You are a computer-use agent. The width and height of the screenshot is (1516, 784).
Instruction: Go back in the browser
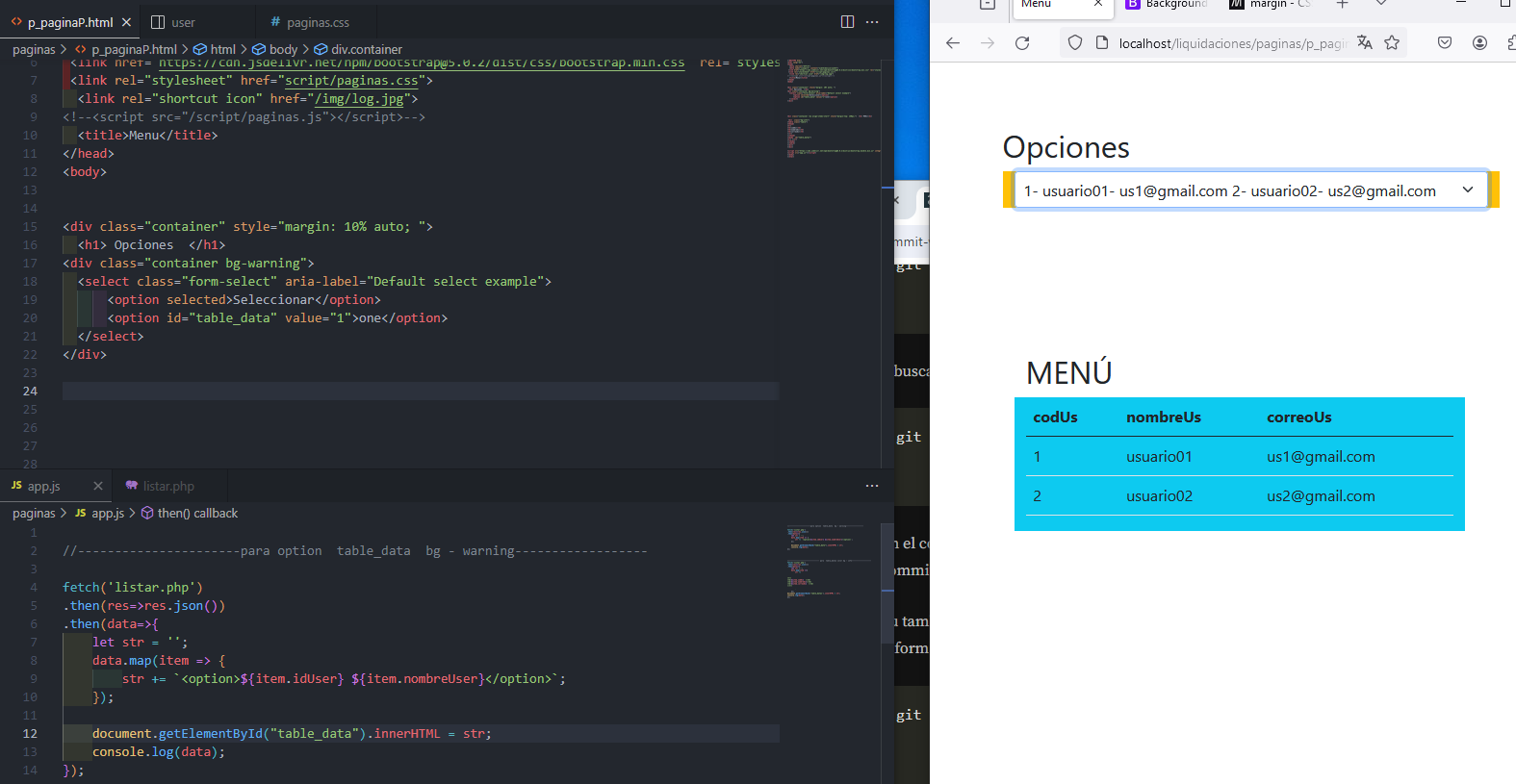point(953,42)
